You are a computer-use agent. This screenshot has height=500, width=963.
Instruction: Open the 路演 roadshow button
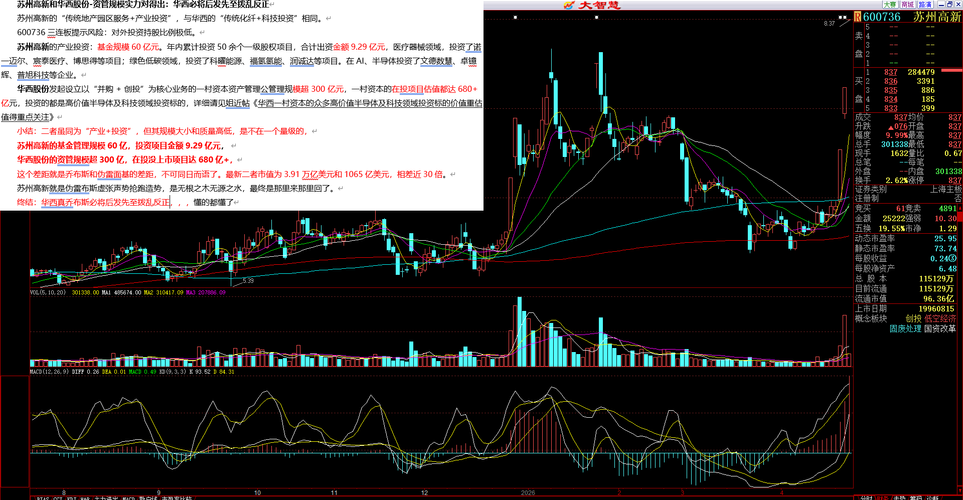926,4
